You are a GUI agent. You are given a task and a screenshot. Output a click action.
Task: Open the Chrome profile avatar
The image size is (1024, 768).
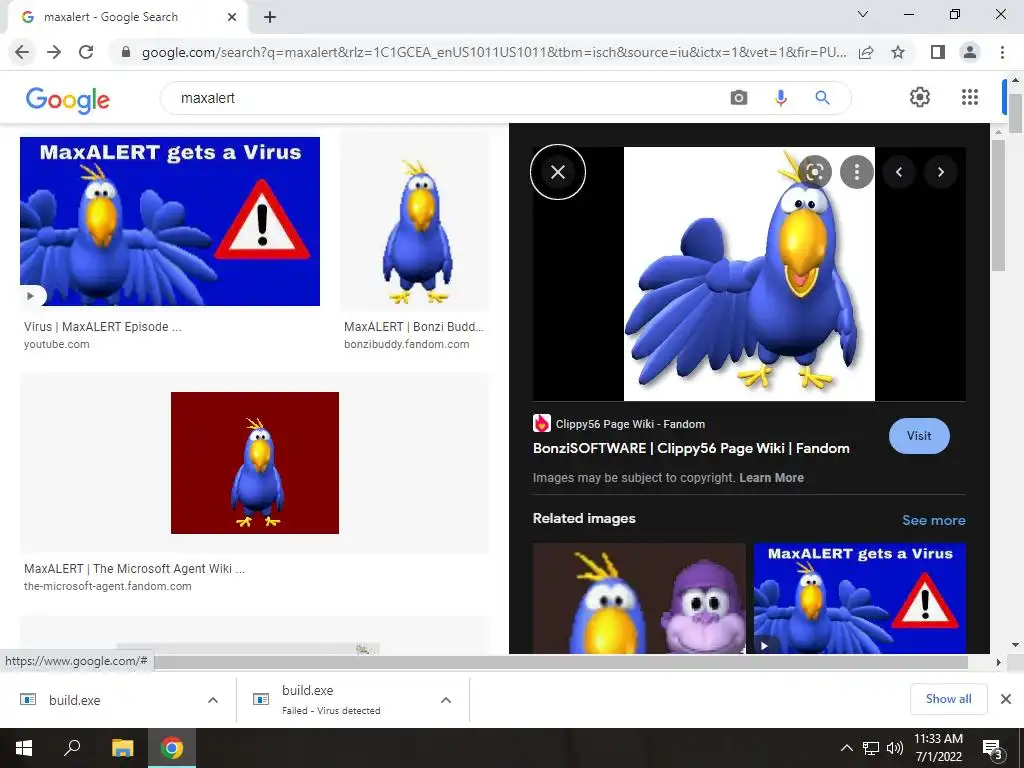pos(970,52)
